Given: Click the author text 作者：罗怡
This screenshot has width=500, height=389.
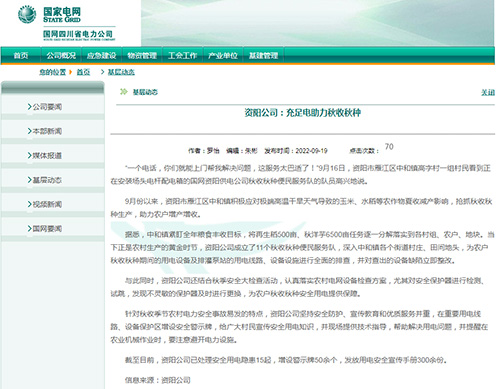Looking at the screenshot, I should tap(204, 151).
